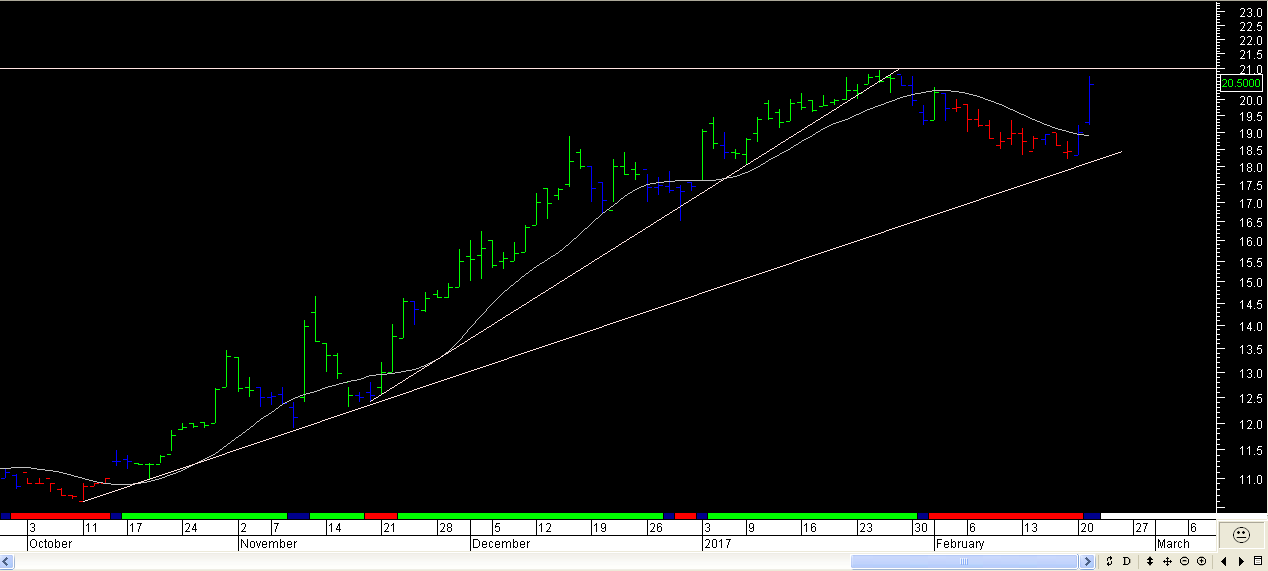Click the zoom in plus icon

point(1201,561)
